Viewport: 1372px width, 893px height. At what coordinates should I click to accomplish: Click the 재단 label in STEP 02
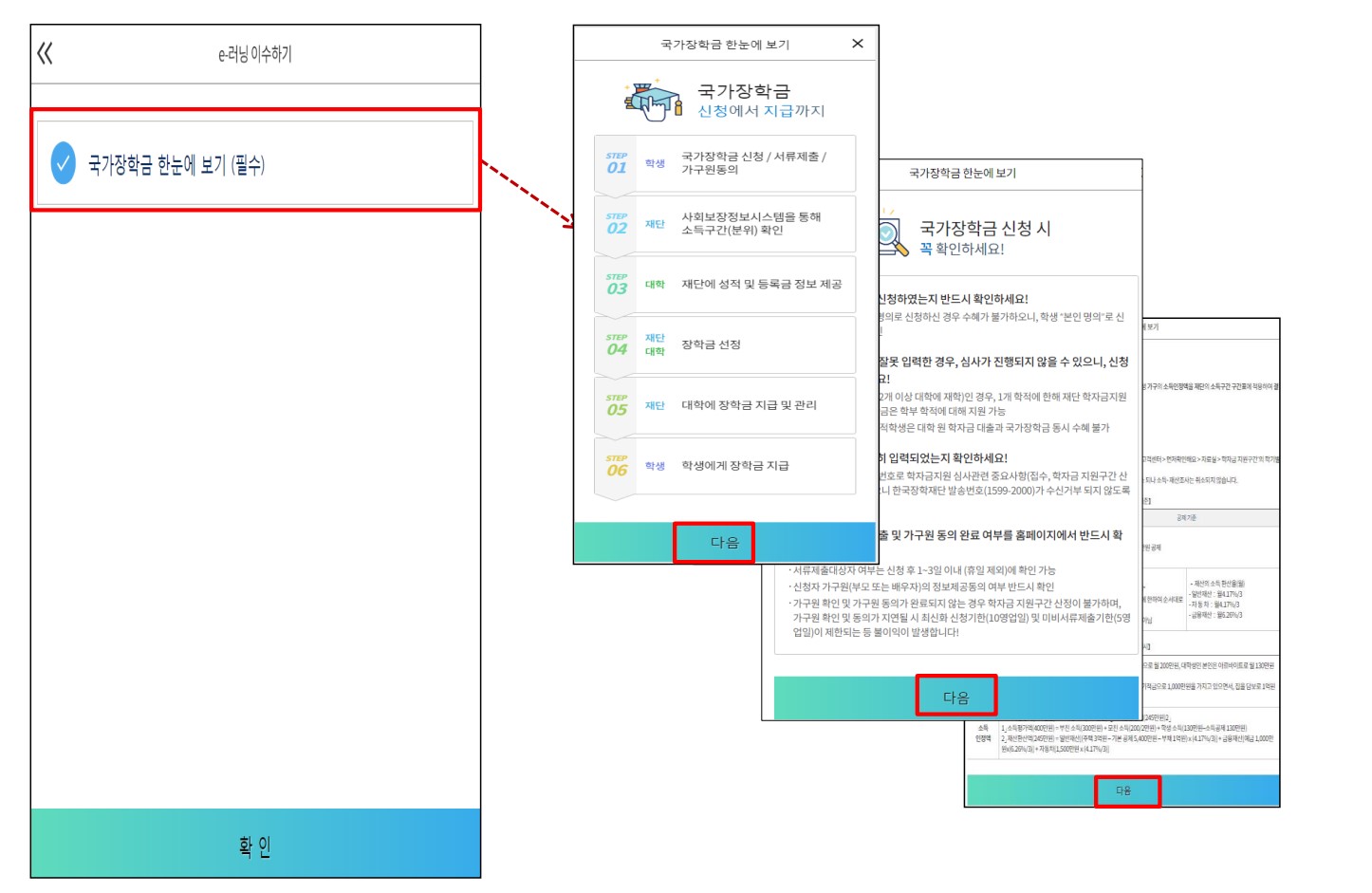click(x=655, y=224)
